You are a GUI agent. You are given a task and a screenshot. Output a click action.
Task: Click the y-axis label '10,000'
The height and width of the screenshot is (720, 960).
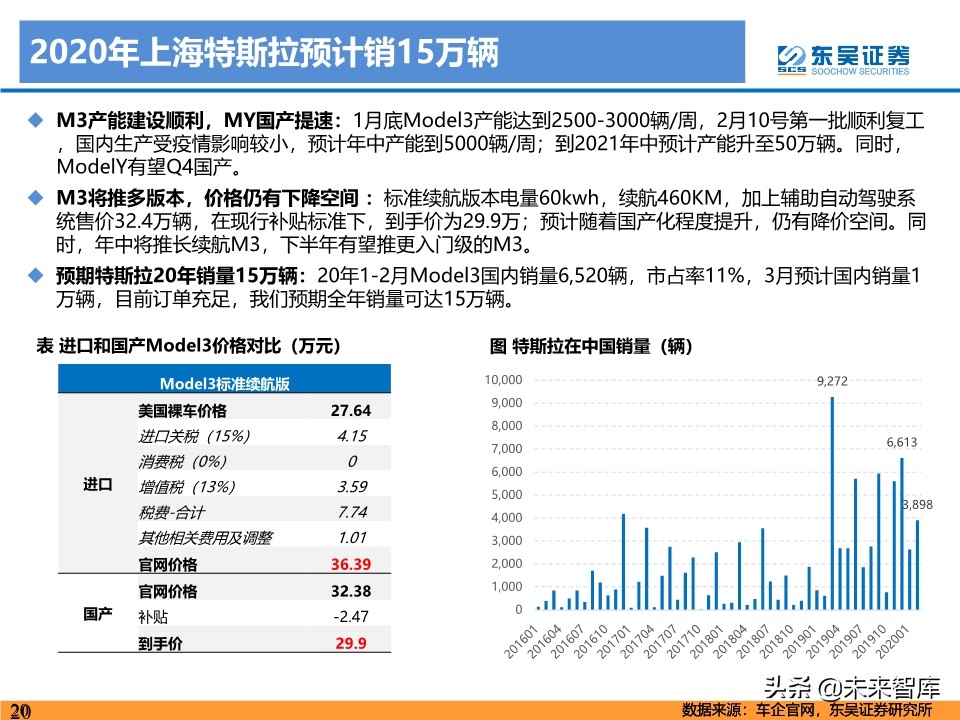click(503, 380)
